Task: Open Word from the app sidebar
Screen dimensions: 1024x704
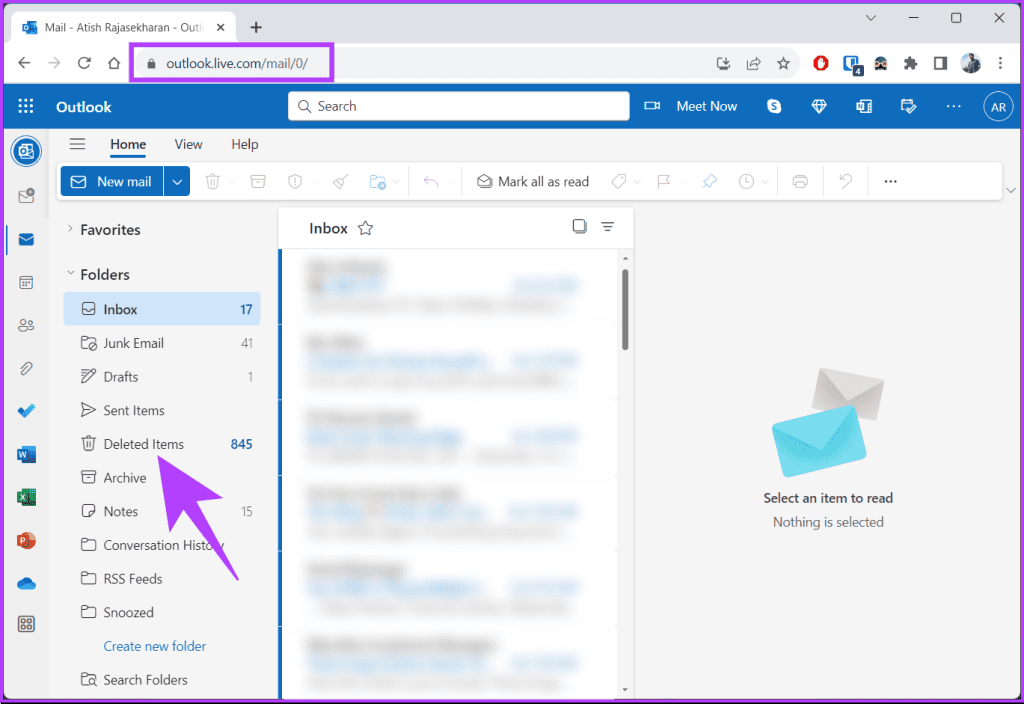Action: 26,453
